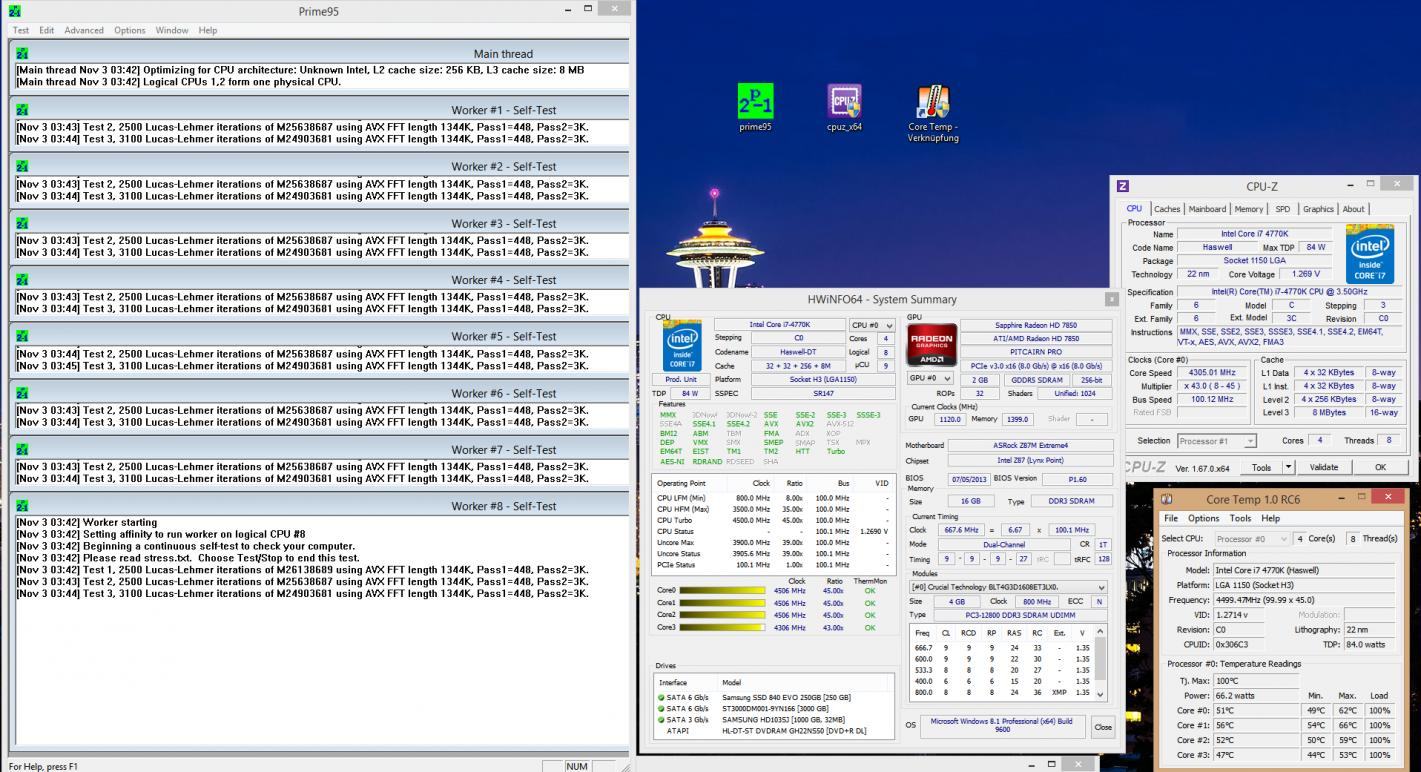1421x772 pixels.
Task: Click the Worker #5 window icon
Action: (x=22, y=337)
